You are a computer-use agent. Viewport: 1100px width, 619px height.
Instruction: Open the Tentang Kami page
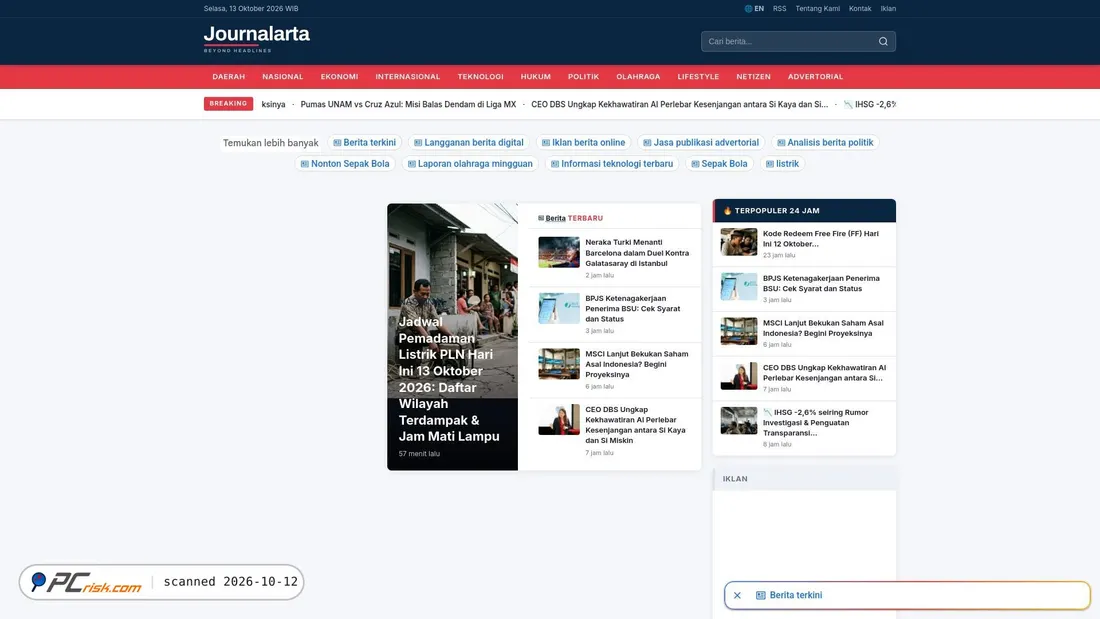[x=817, y=8]
